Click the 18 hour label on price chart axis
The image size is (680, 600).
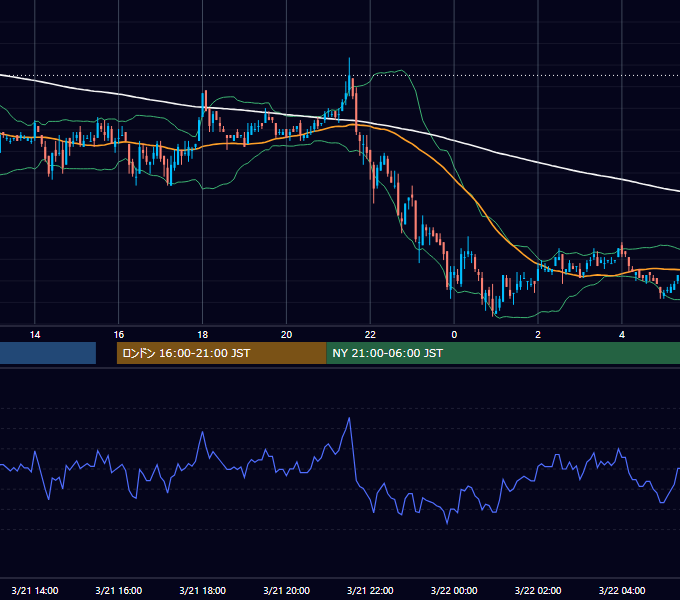pos(203,335)
